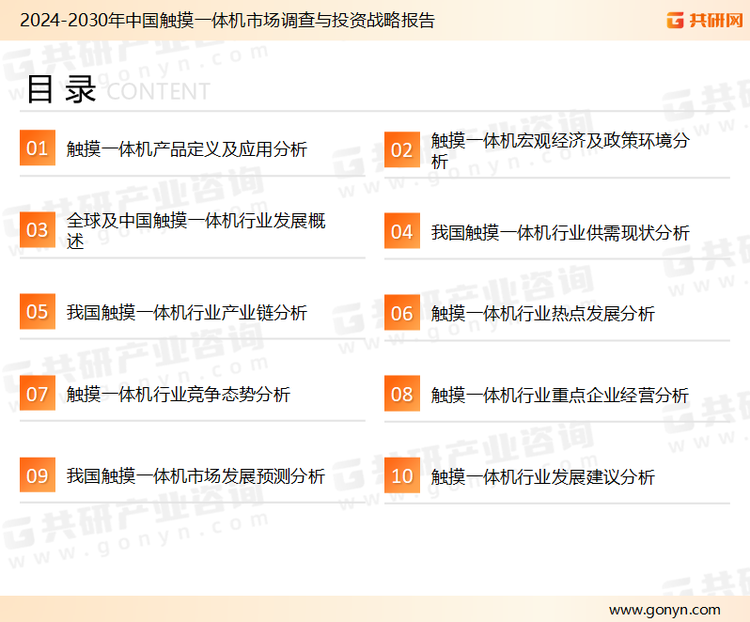Click the orange 05 number badge

(37, 311)
